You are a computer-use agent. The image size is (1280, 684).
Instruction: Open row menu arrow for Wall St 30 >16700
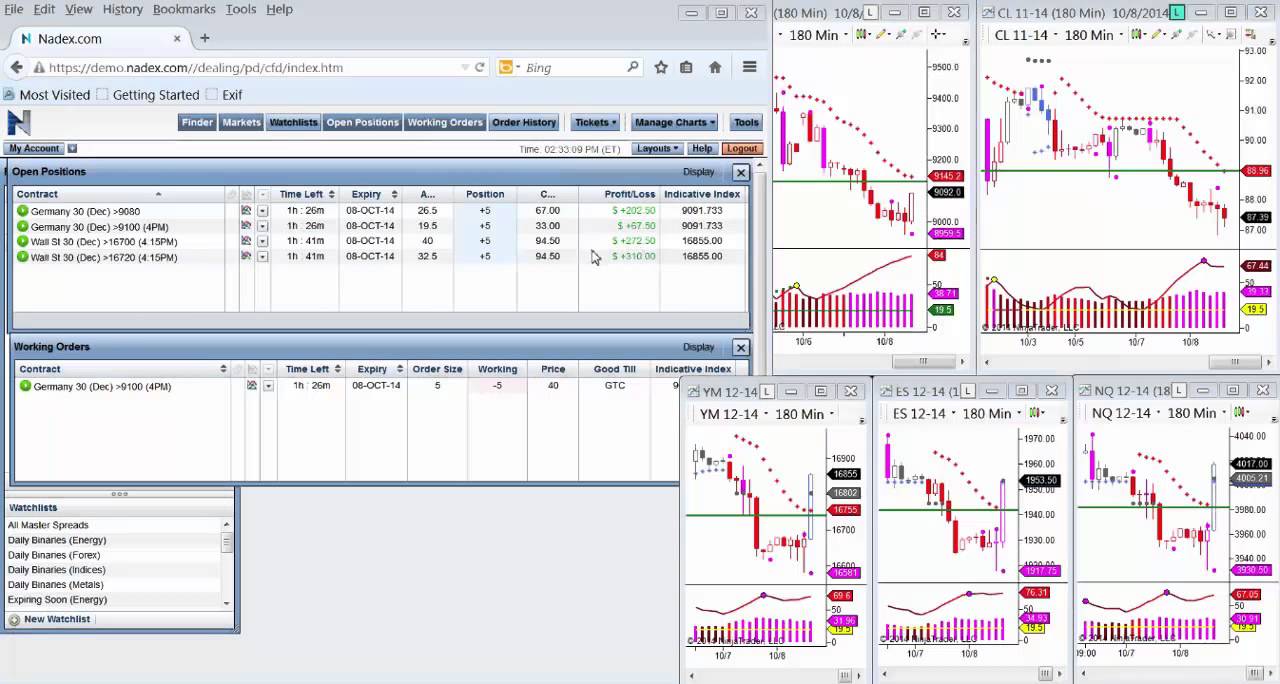pyautogui.click(x=262, y=241)
